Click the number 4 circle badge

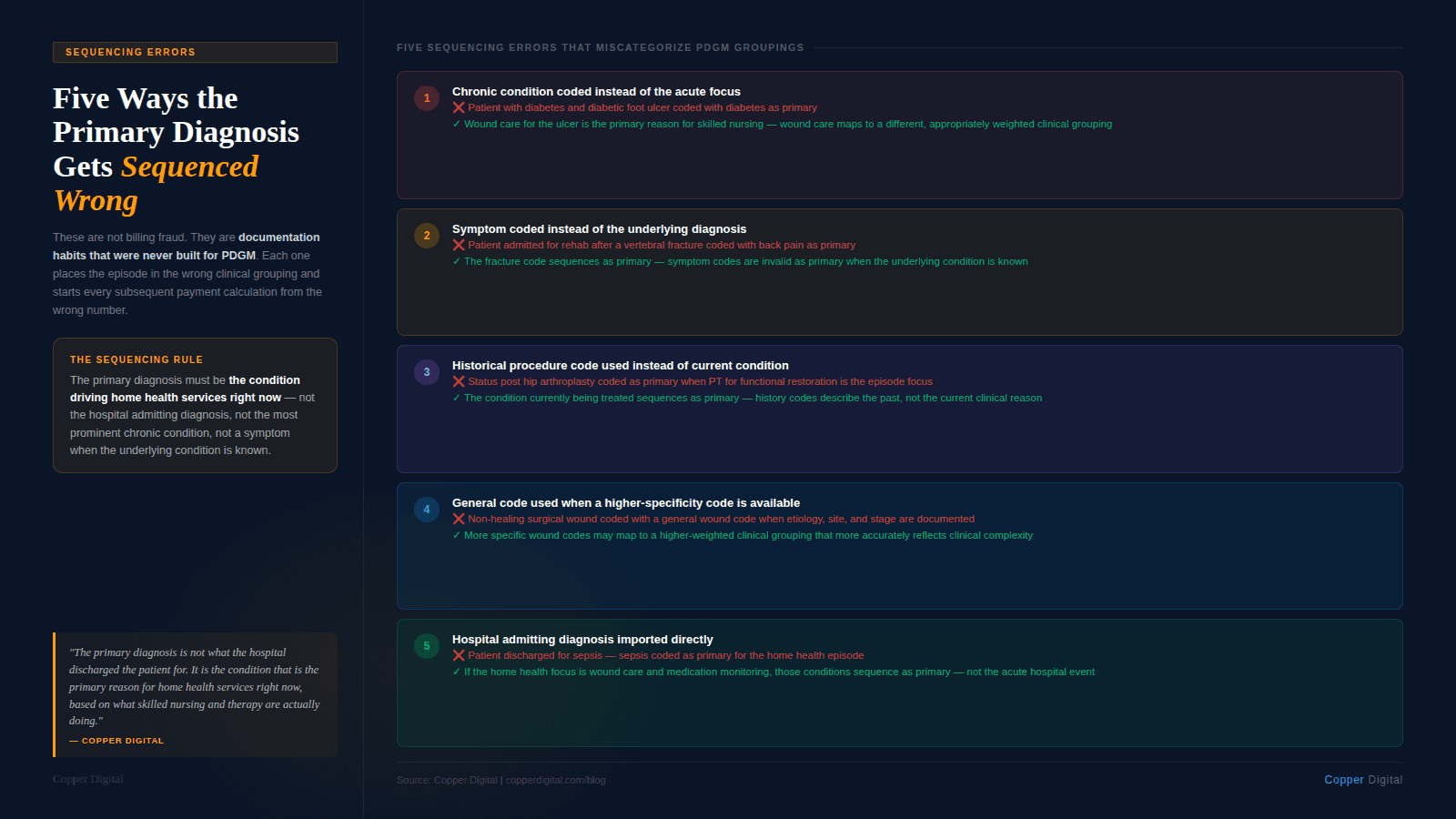427,510
